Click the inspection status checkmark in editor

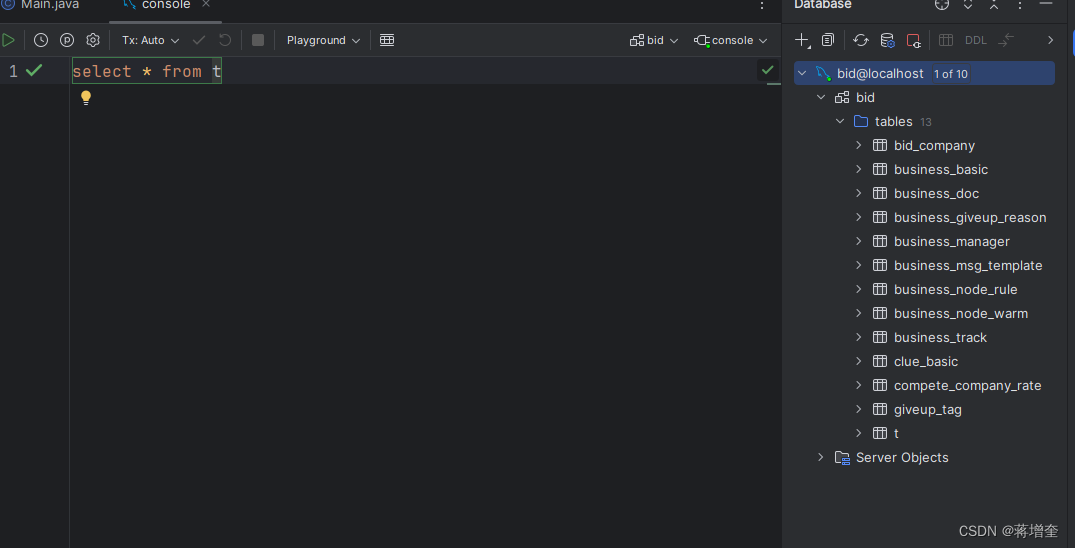point(768,70)
